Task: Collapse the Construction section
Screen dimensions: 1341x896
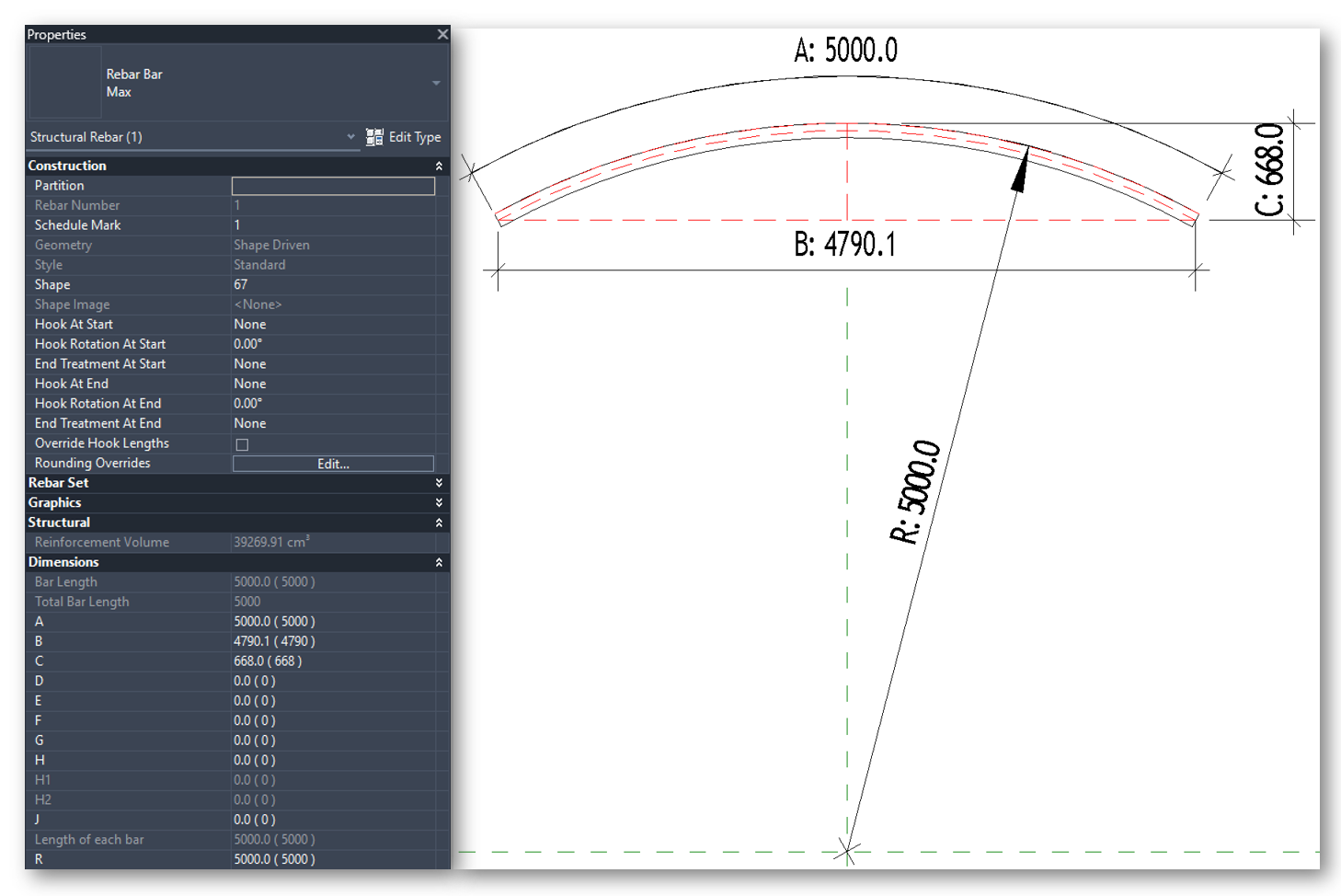Action: point(439,166)
